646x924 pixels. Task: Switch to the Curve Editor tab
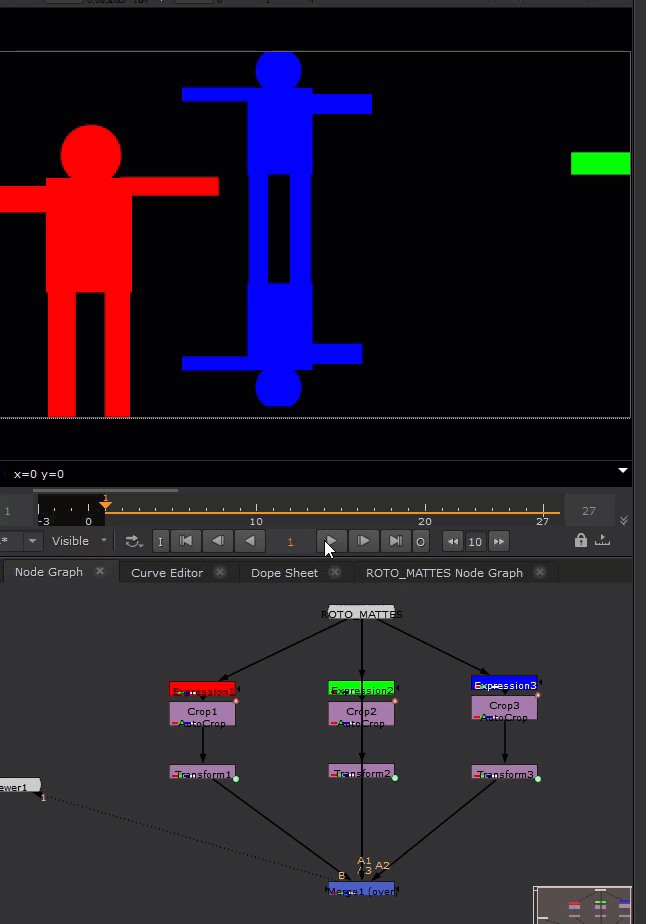[x=167, y=573]
